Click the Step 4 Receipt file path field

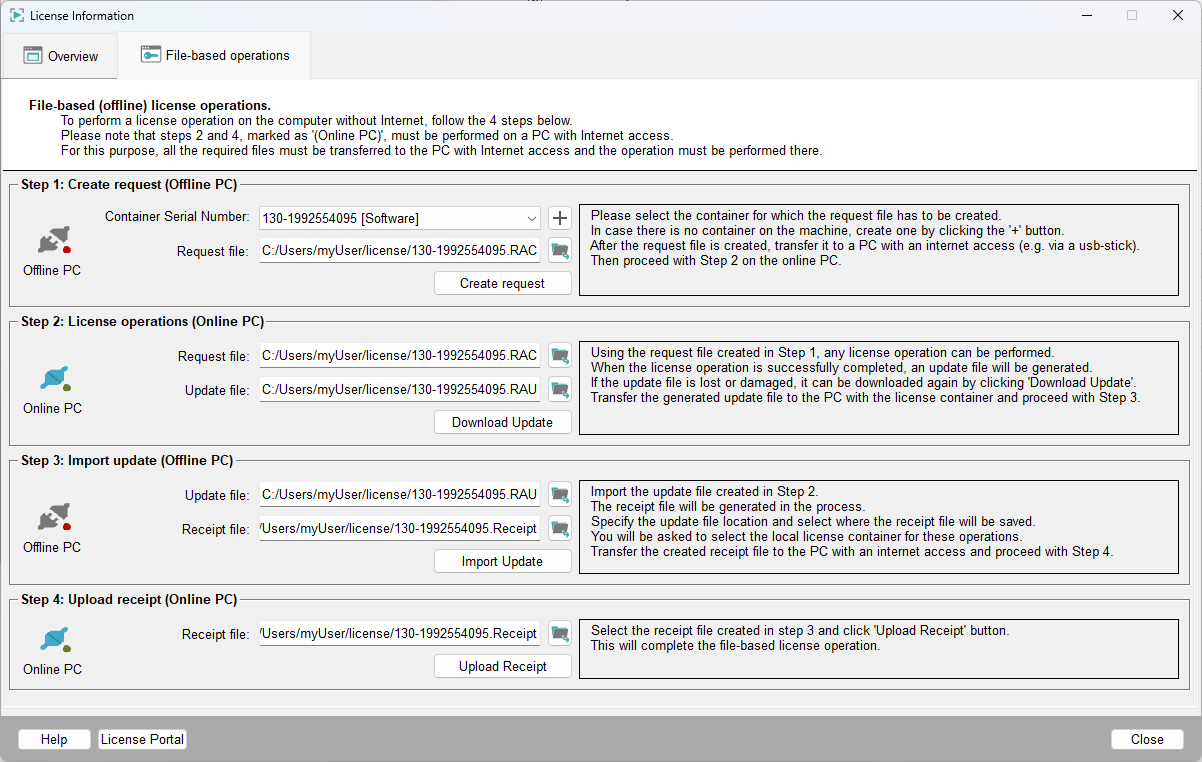tap(400, 633)
